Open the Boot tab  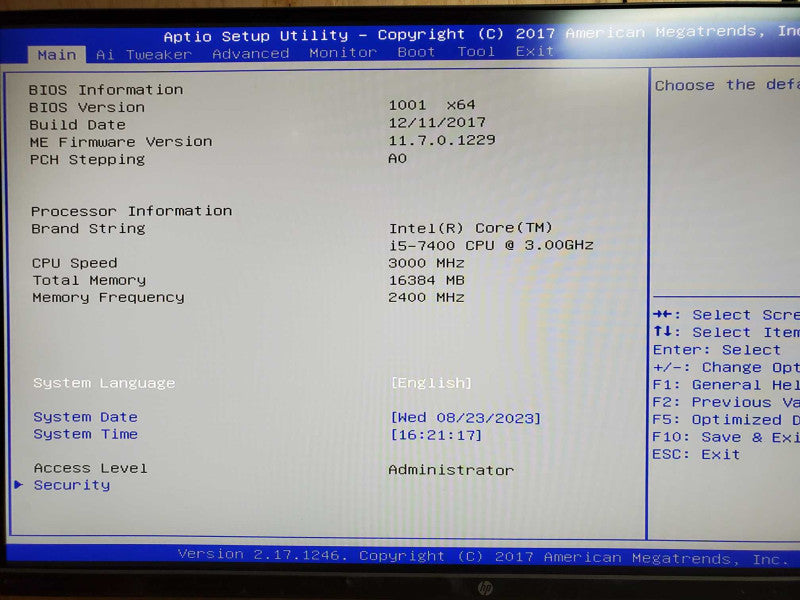point(416,52)
